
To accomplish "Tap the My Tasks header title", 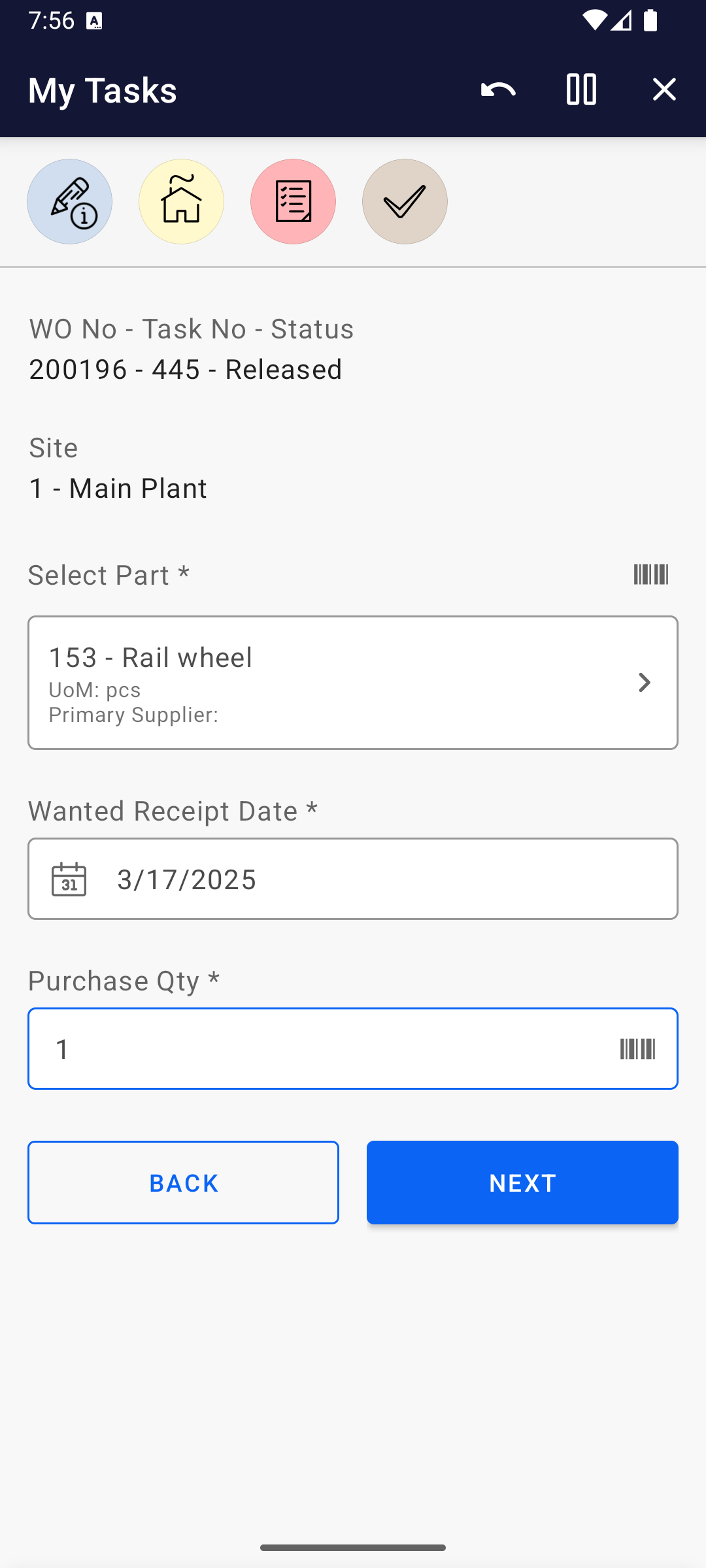I will (x=103, y=90).
